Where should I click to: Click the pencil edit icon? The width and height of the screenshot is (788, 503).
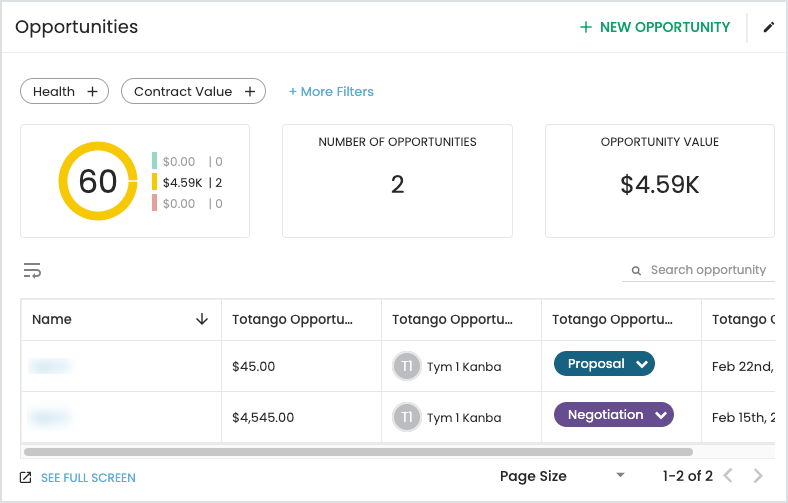tap(768, 27)
